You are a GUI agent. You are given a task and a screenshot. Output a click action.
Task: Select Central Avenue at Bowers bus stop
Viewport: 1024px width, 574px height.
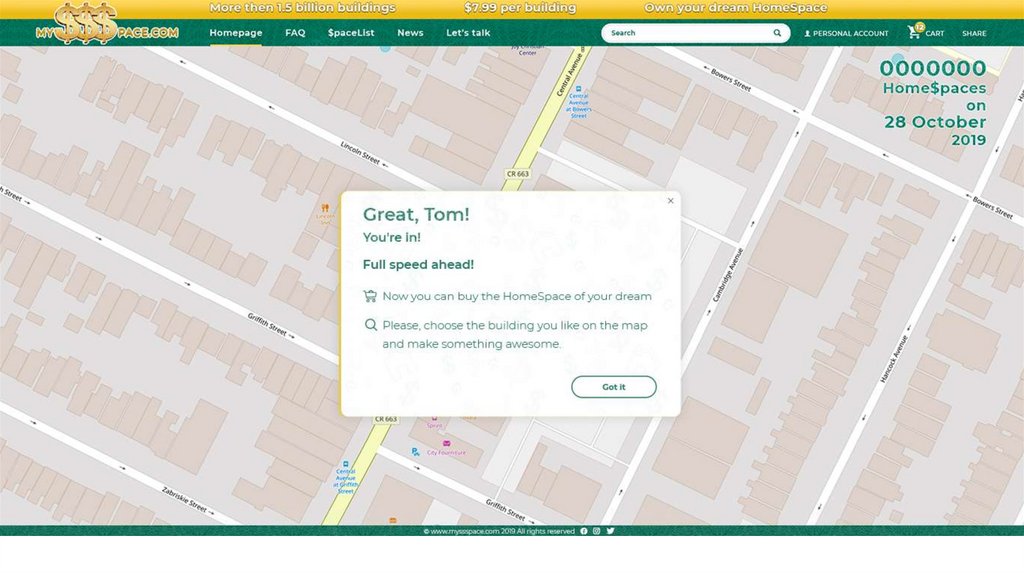point(579,89)
